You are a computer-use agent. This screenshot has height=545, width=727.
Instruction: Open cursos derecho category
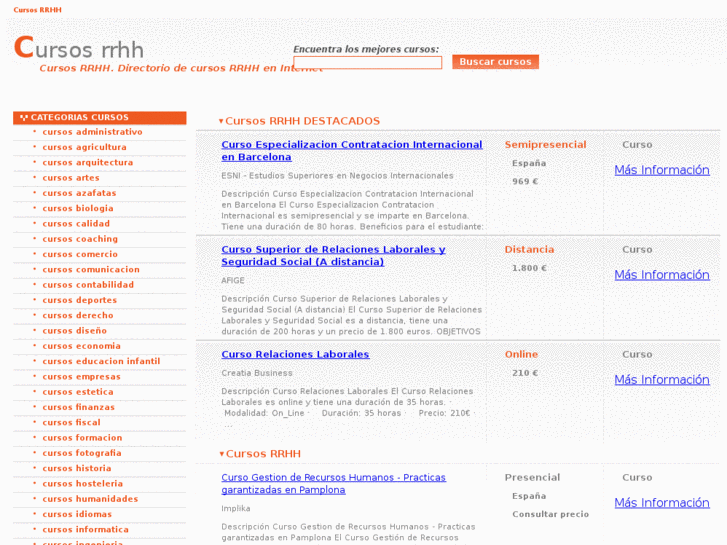(x=78, y=316)
